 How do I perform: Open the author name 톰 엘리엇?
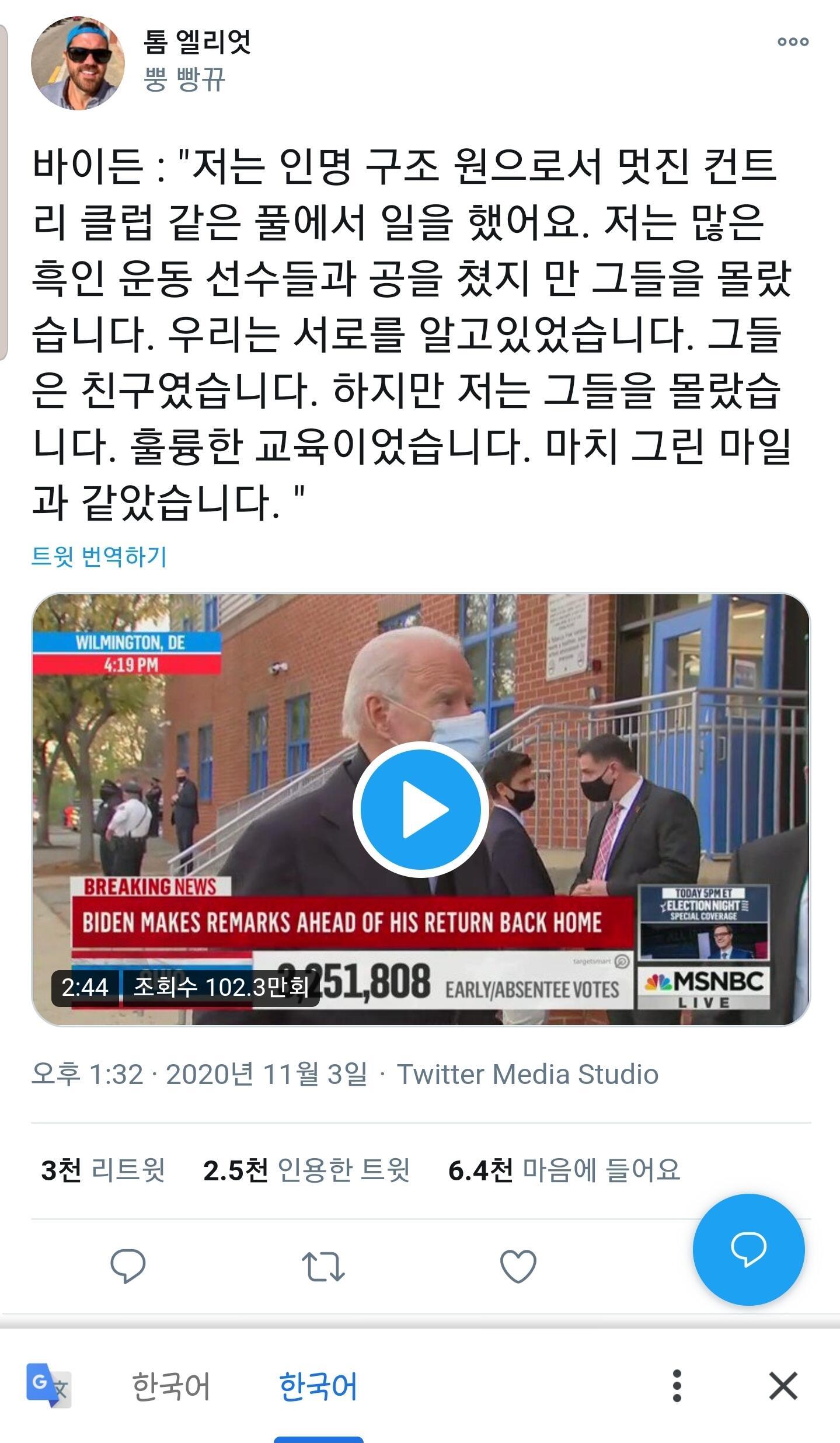[x=197, y=41]
